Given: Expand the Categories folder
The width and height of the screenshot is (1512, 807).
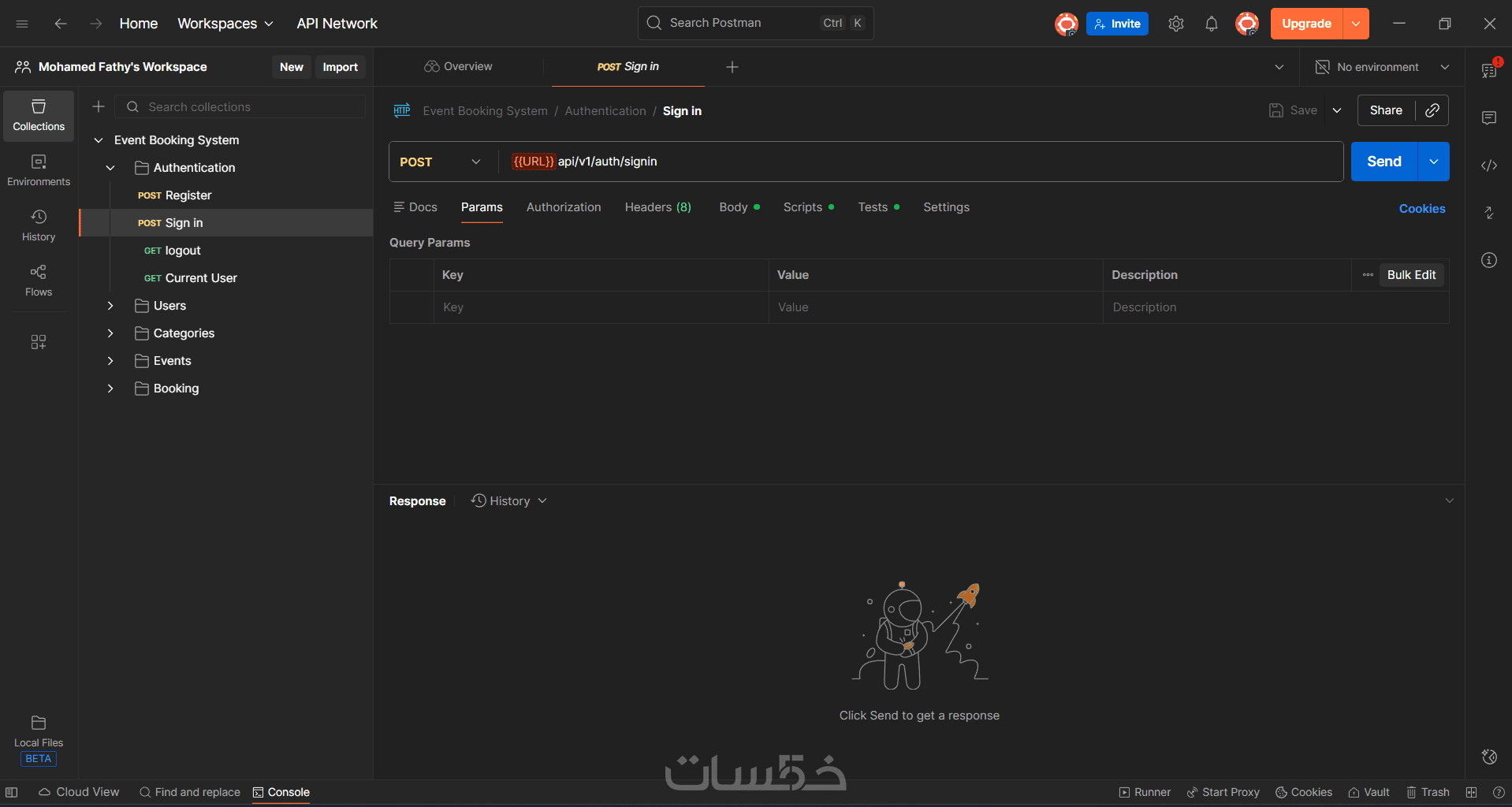Looking at the screenshot, I should point(110,333).
